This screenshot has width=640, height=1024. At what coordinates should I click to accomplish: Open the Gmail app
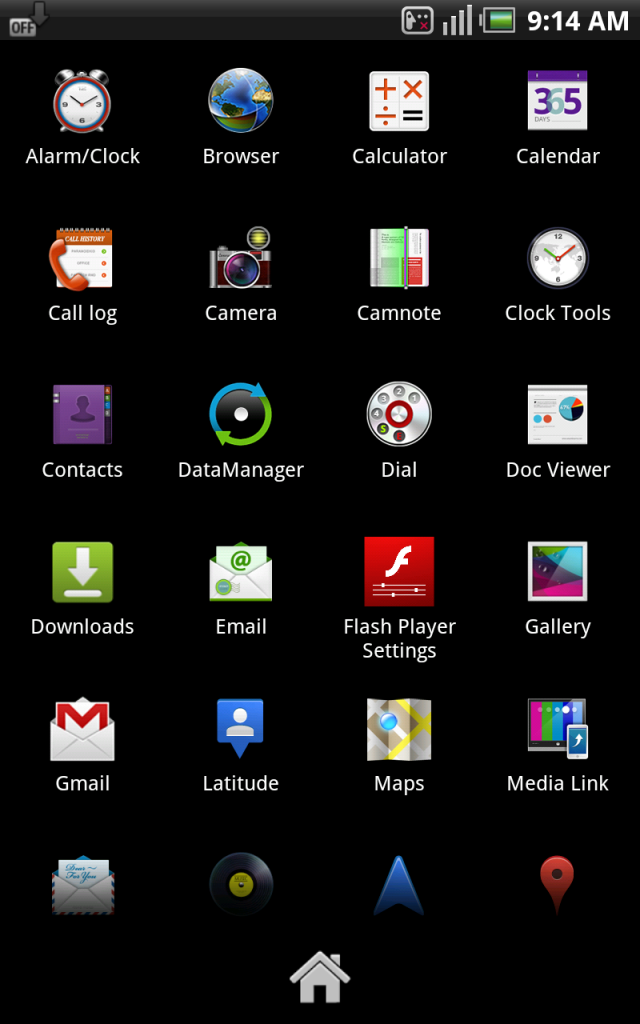click(82, 729)
